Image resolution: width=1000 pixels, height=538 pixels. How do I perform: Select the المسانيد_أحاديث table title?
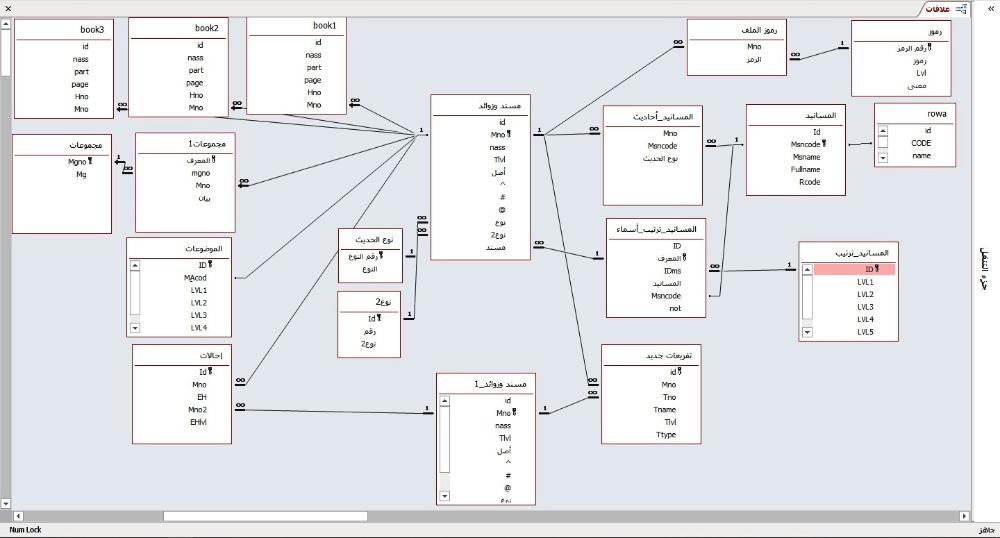[663, 117]
